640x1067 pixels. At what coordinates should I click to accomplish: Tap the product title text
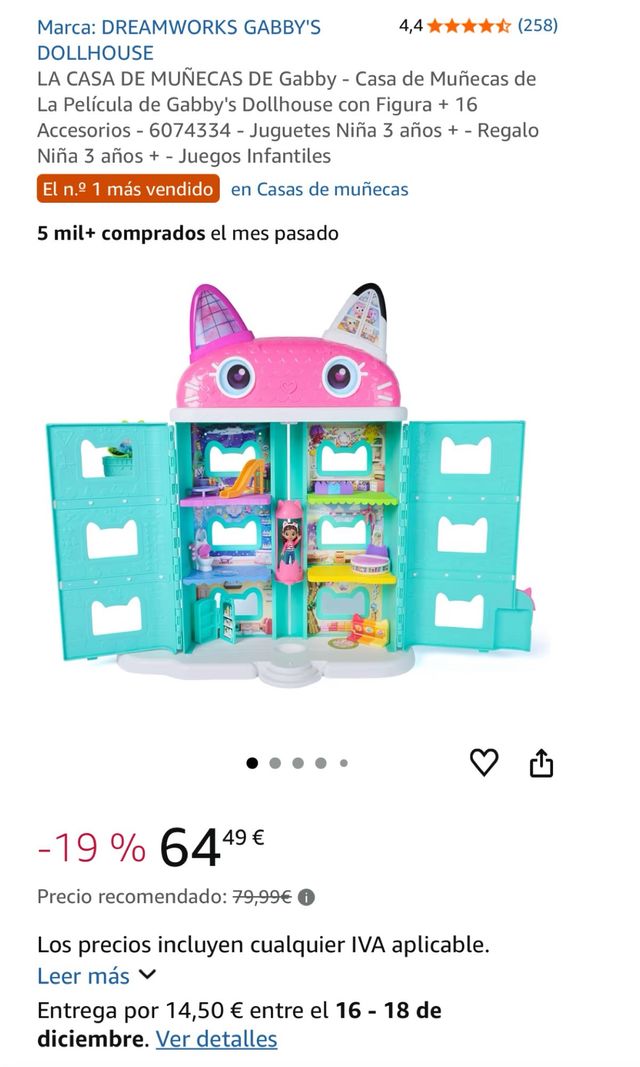tap(288, 117)
